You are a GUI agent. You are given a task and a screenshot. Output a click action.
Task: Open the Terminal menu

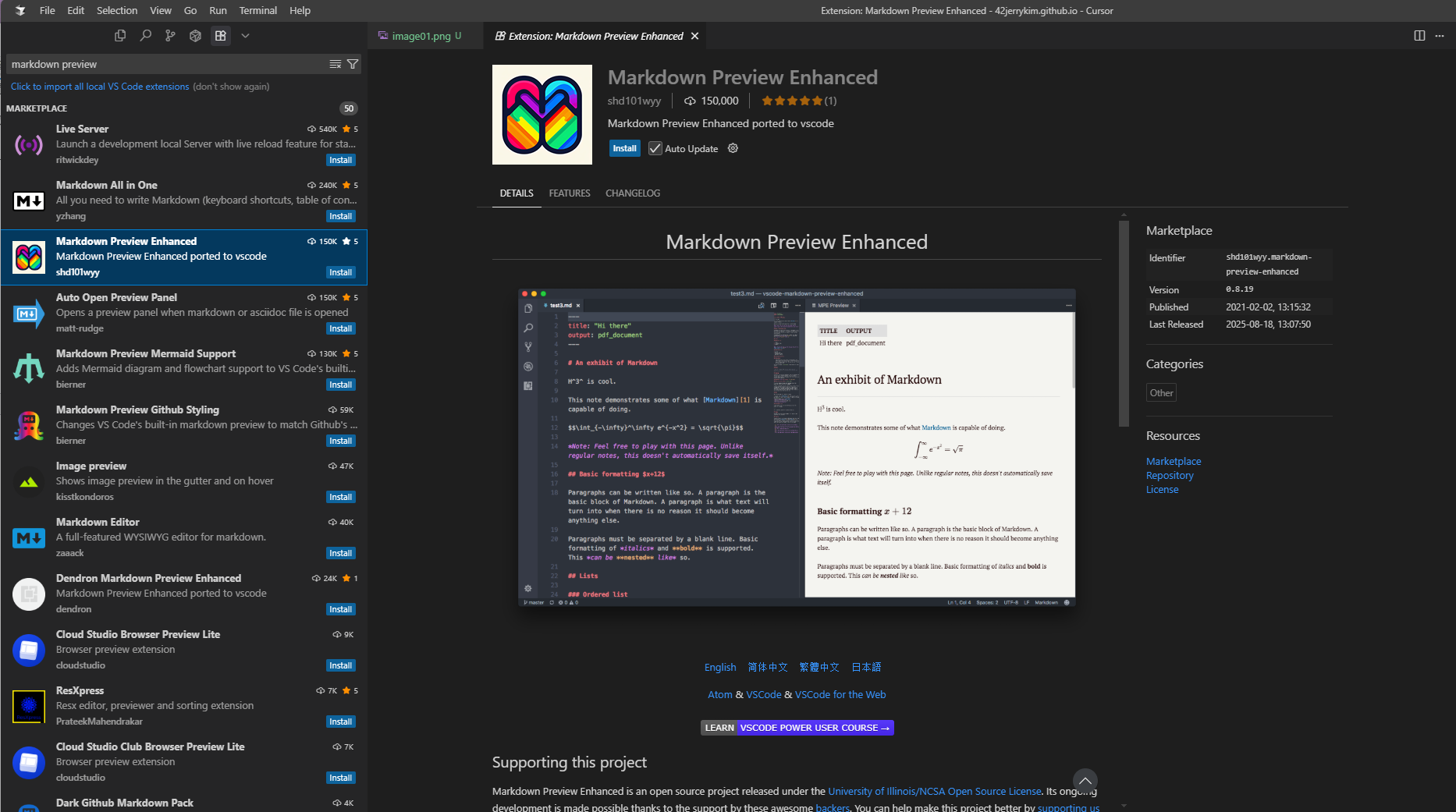[x=257, y=10]
